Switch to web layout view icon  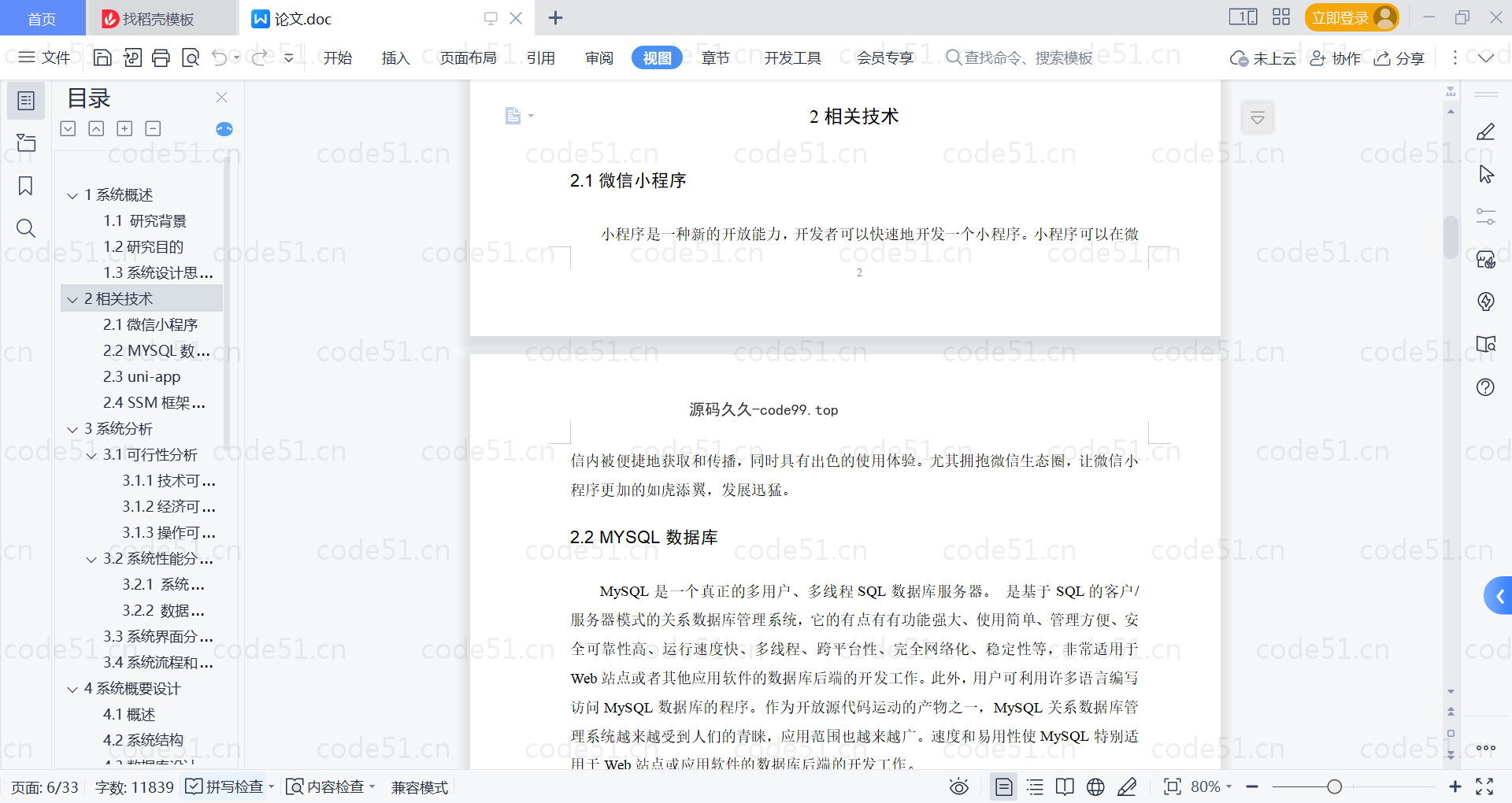click(x=1095, y=786)
